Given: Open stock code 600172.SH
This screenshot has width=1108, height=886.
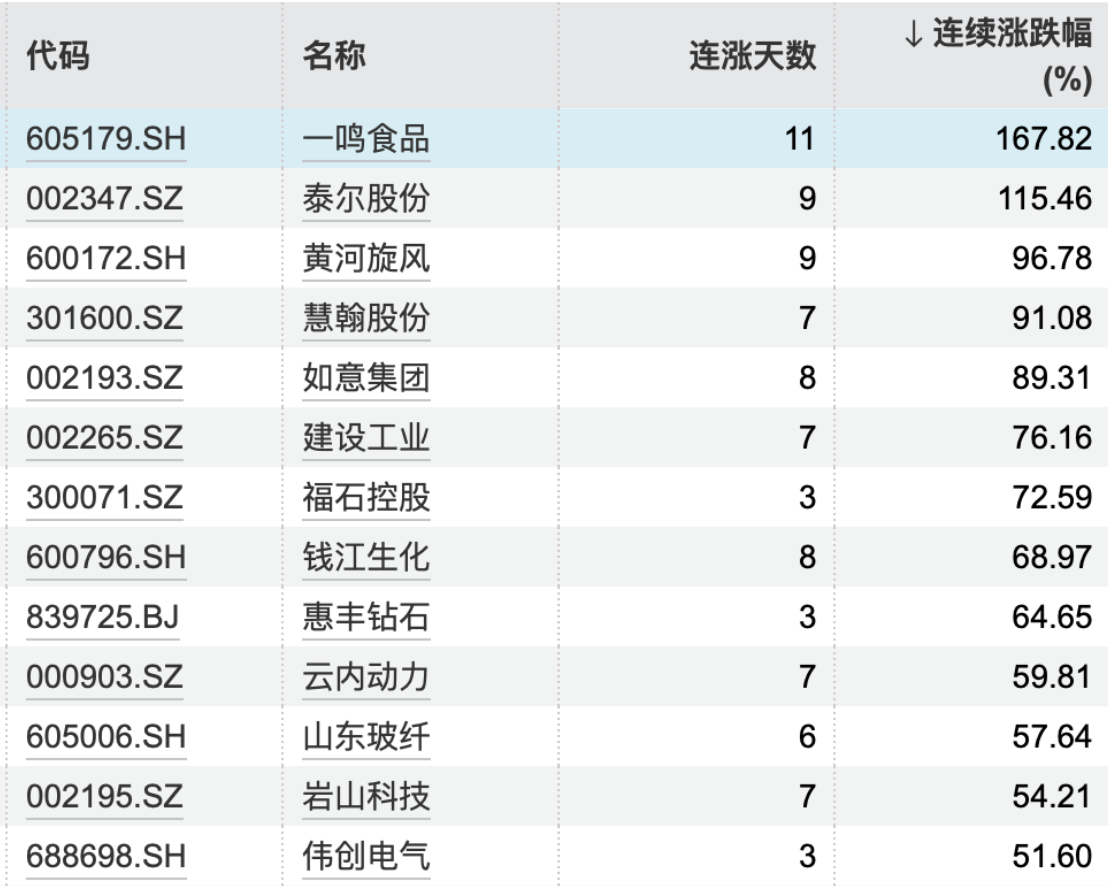Looking at the screenshot, I should [x=106, y=258].
